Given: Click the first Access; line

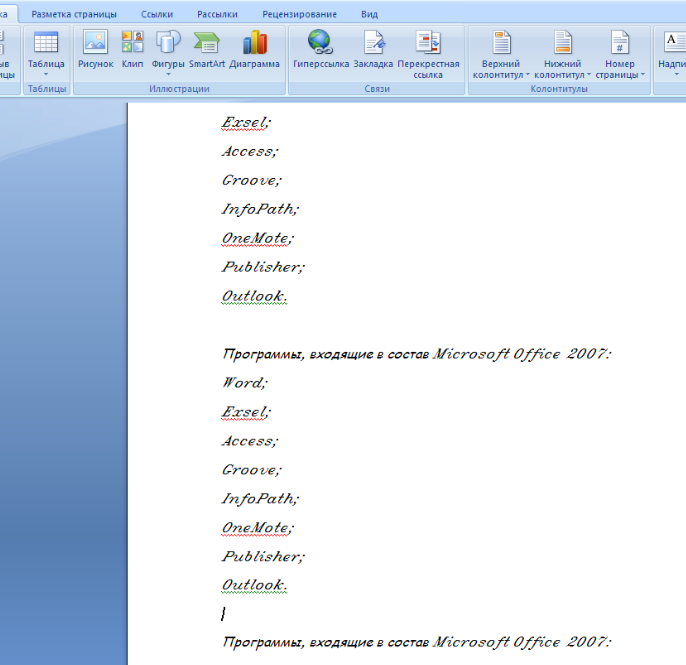Looking at the screenshot, I should pyautogui.click(x=250, y=151).
